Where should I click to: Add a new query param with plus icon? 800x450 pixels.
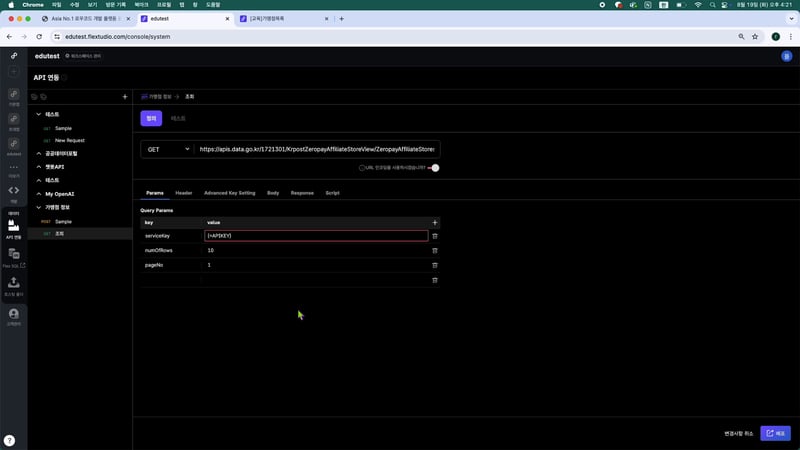click(x=434, y=222)
